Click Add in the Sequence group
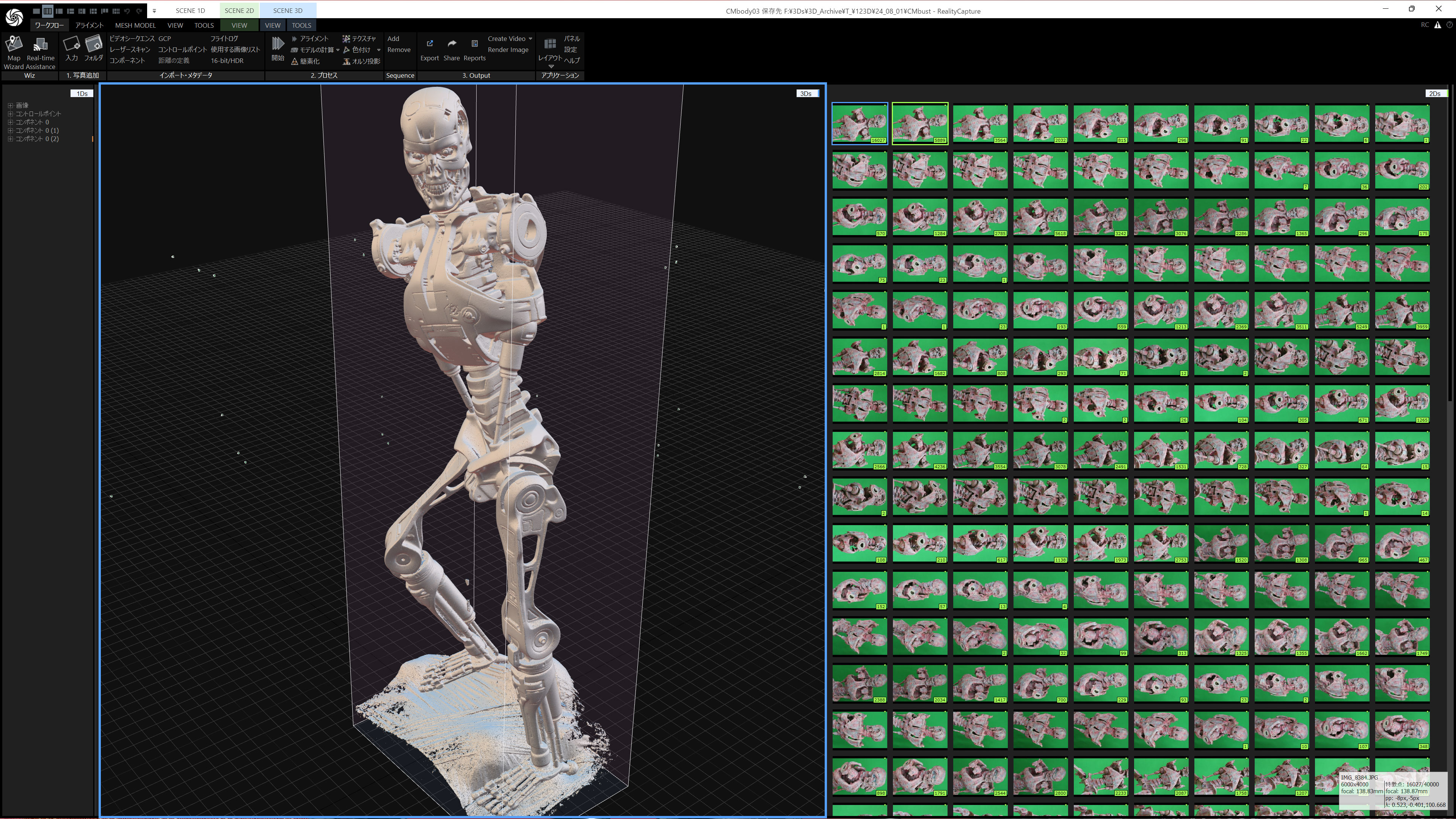Viewport: 1456px width, 819px height. tap(394, 38)
